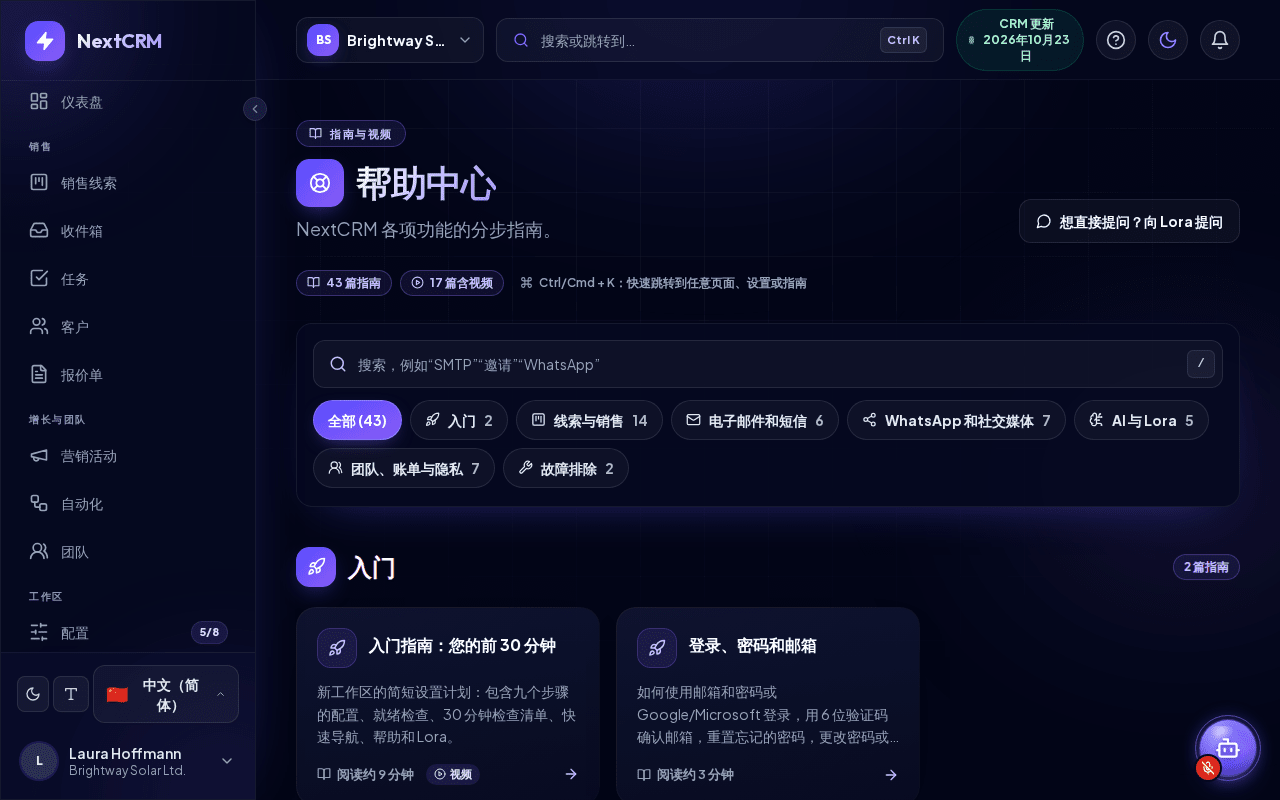This screenshot has width=1280, height=800.
Task: Open 报价单 quotes page
Action: pos(128,375)
